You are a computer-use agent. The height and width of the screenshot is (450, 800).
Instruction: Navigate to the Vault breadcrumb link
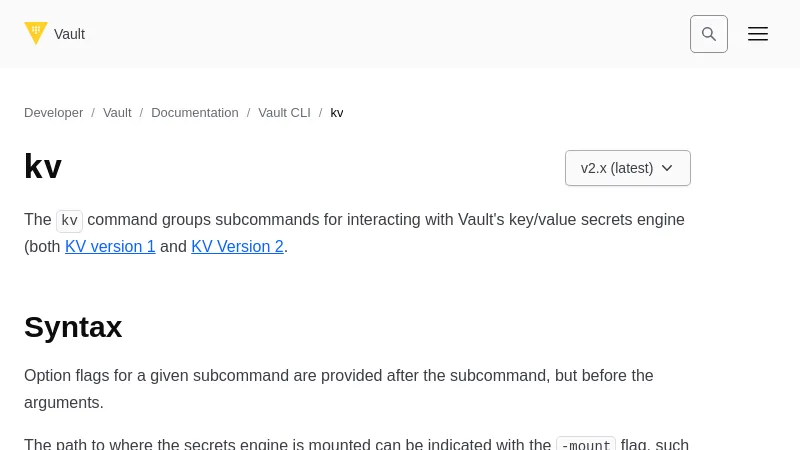(117, 113)
